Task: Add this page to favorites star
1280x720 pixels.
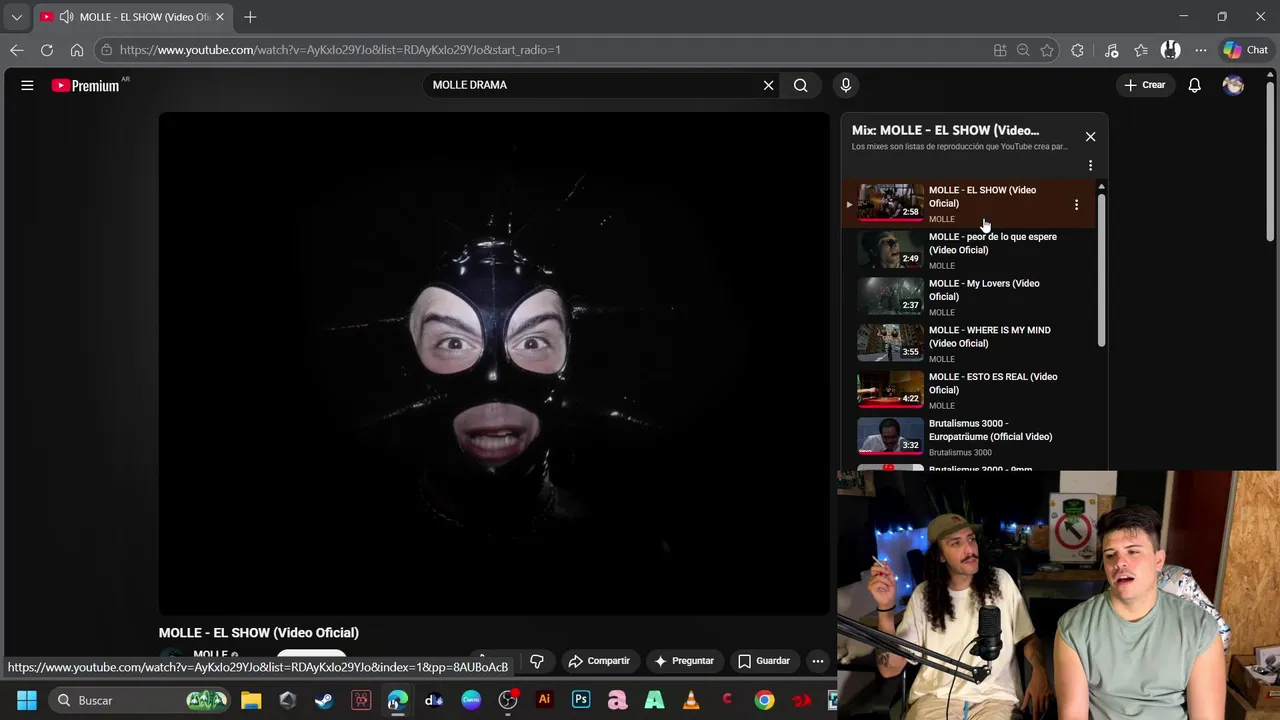Action: pos(1047,50)
